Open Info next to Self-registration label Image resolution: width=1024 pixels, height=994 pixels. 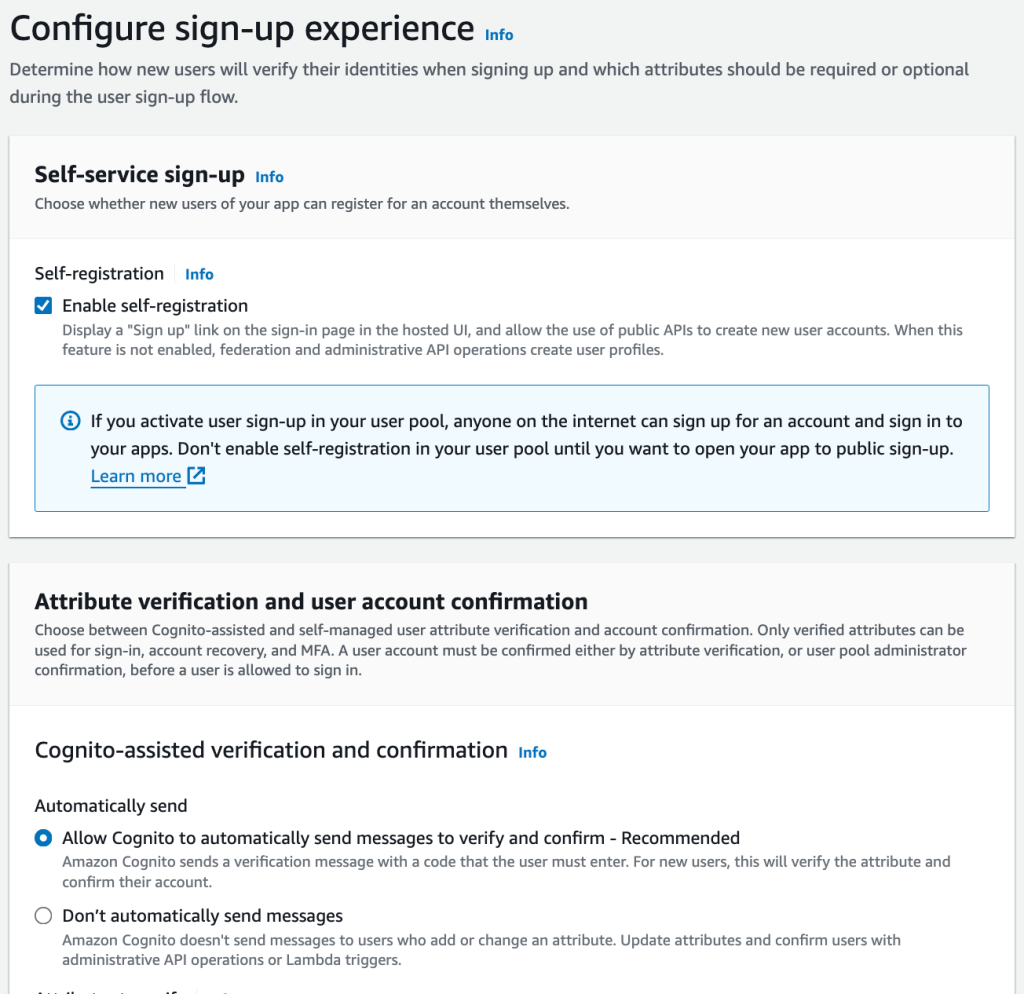[x=199, y=274]
